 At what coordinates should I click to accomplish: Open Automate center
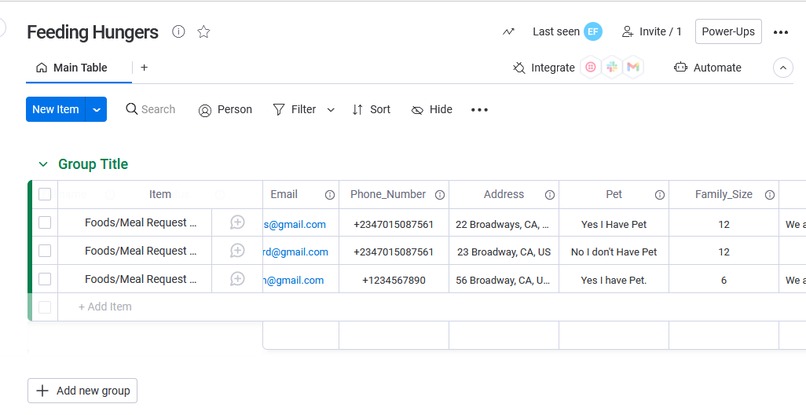tap(708, 67)
